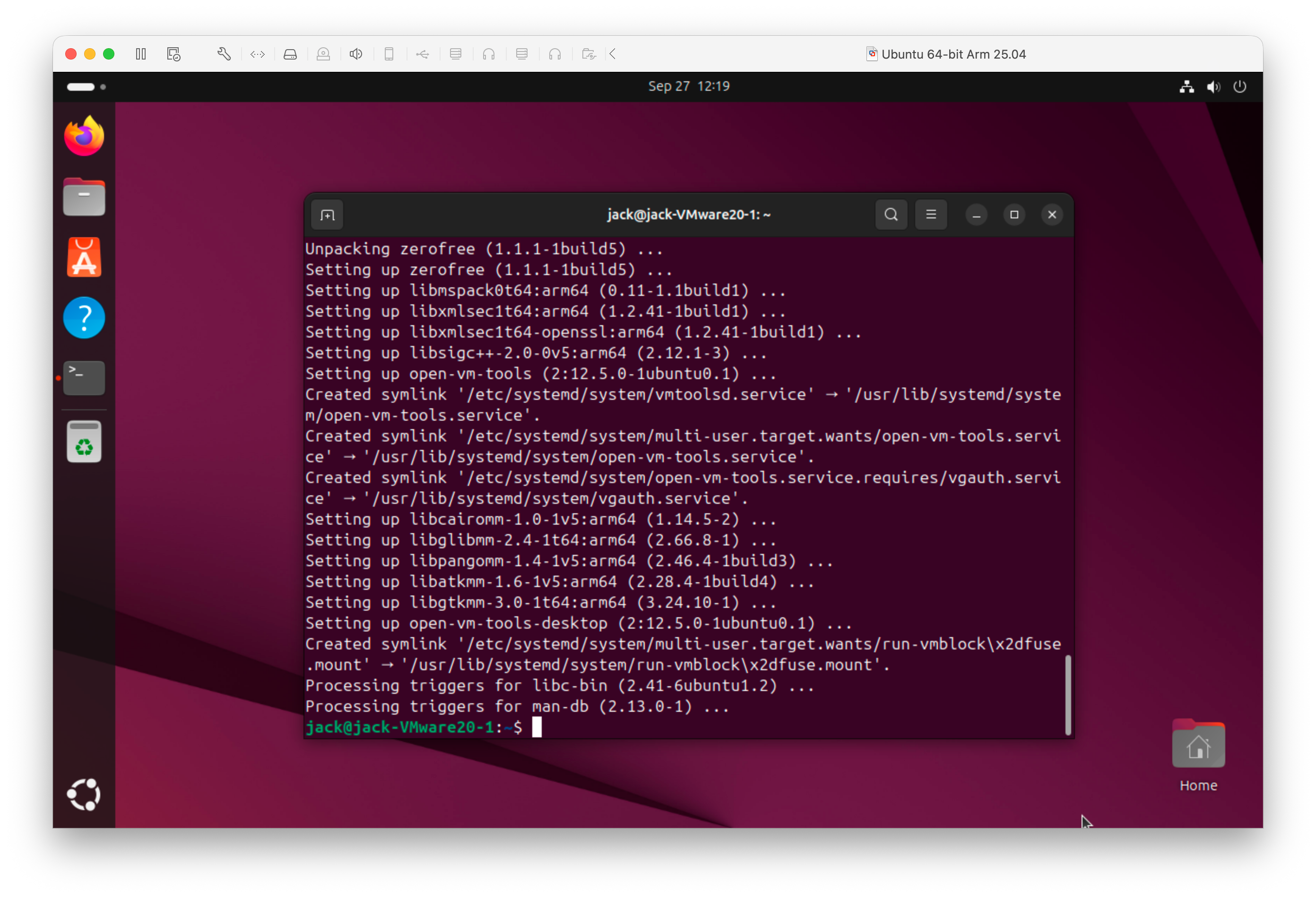Open Show Apps Ubuntu logo button
Image resolution: width=1316 pixels, height=898 pixels.
click(84, 794)
